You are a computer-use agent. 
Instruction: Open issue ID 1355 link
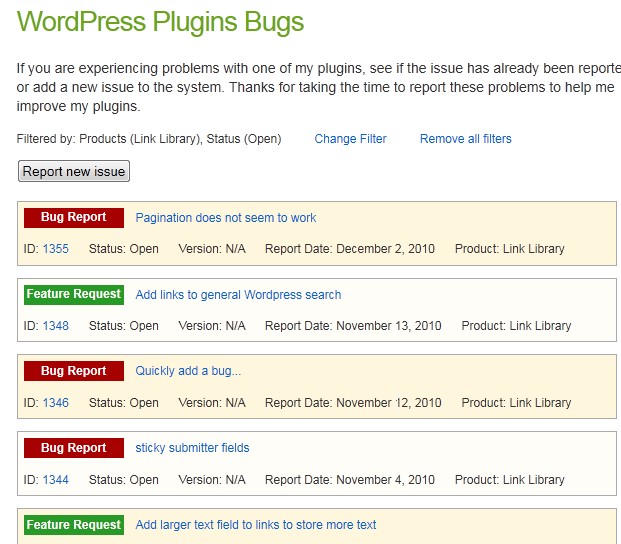(55, 249)
